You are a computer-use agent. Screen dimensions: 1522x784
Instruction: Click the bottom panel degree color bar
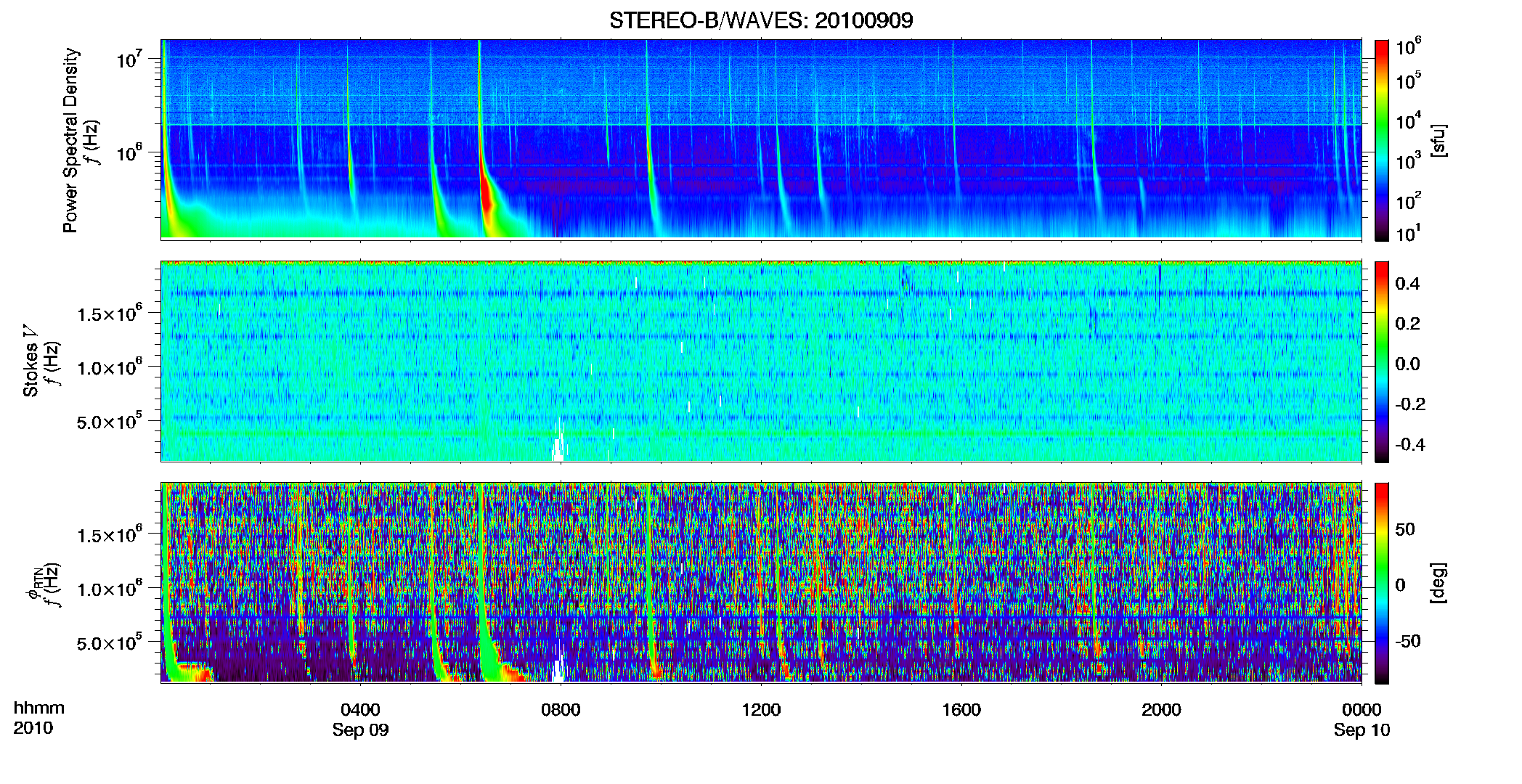coord(1382,583)
